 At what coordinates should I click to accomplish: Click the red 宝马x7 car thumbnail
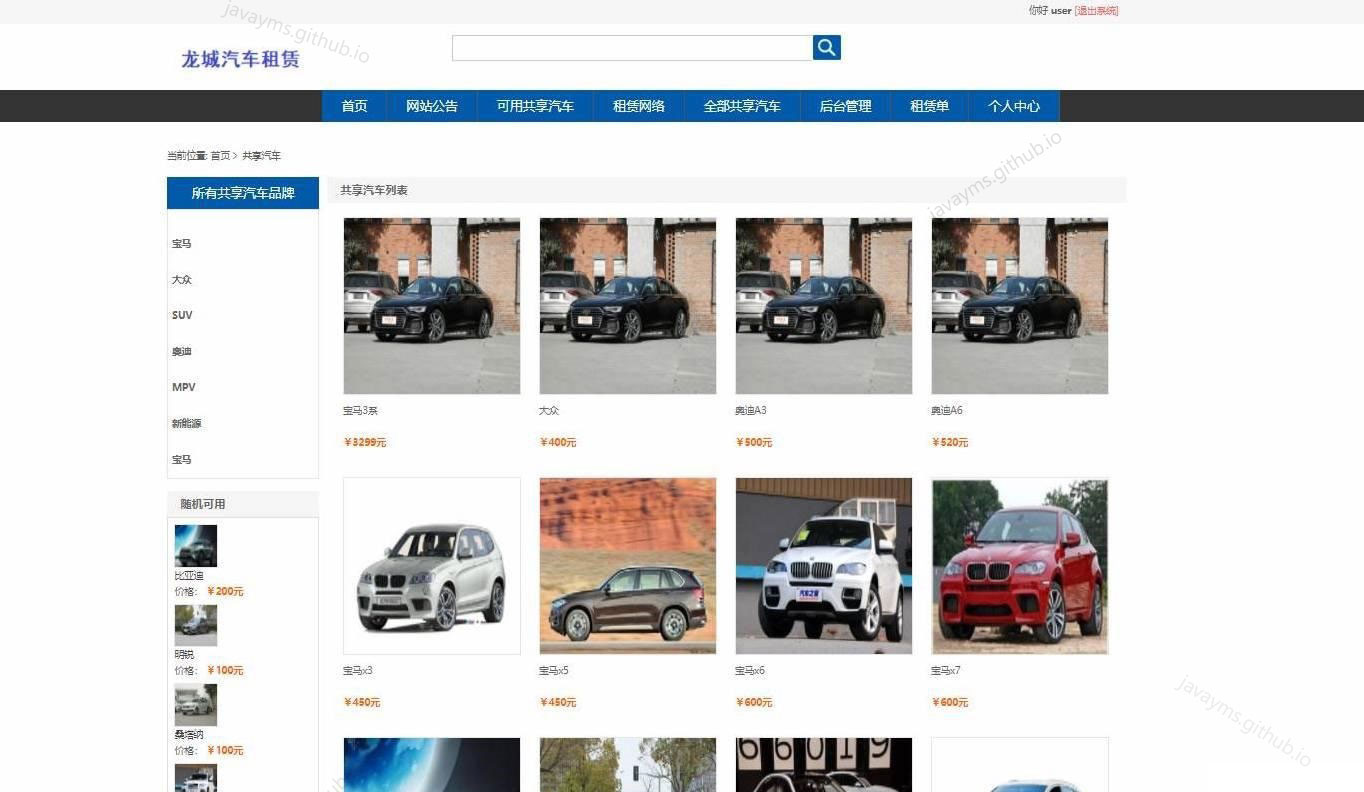point(1019,565)
